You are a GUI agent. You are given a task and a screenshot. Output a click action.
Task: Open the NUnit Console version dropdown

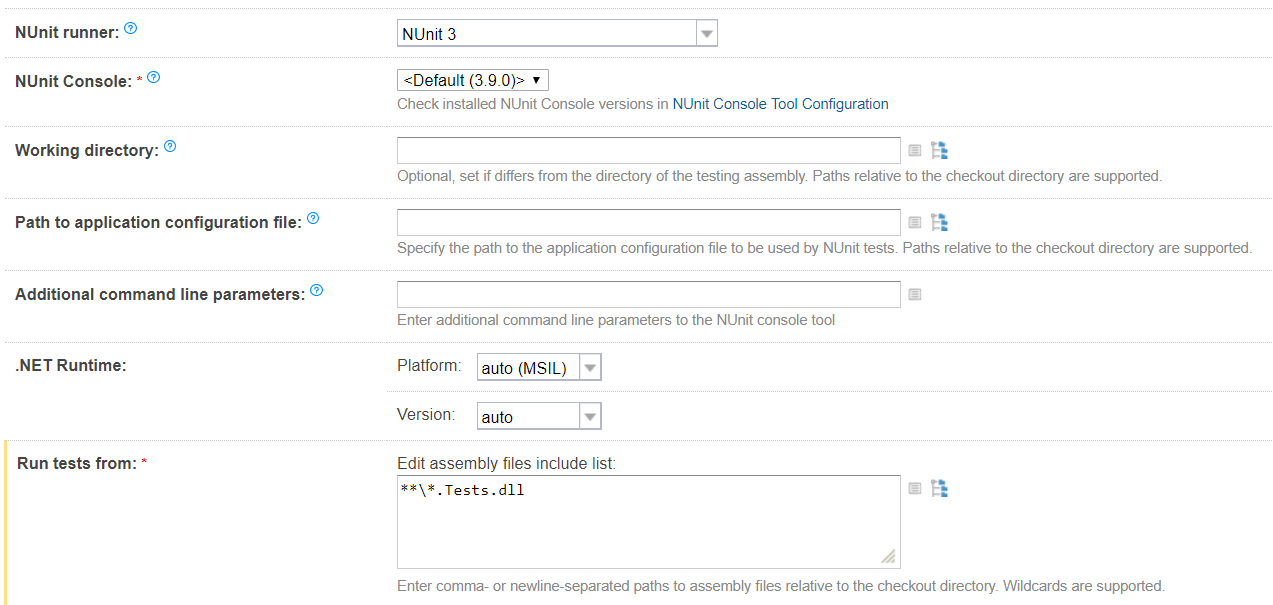(x=473, y=80)
